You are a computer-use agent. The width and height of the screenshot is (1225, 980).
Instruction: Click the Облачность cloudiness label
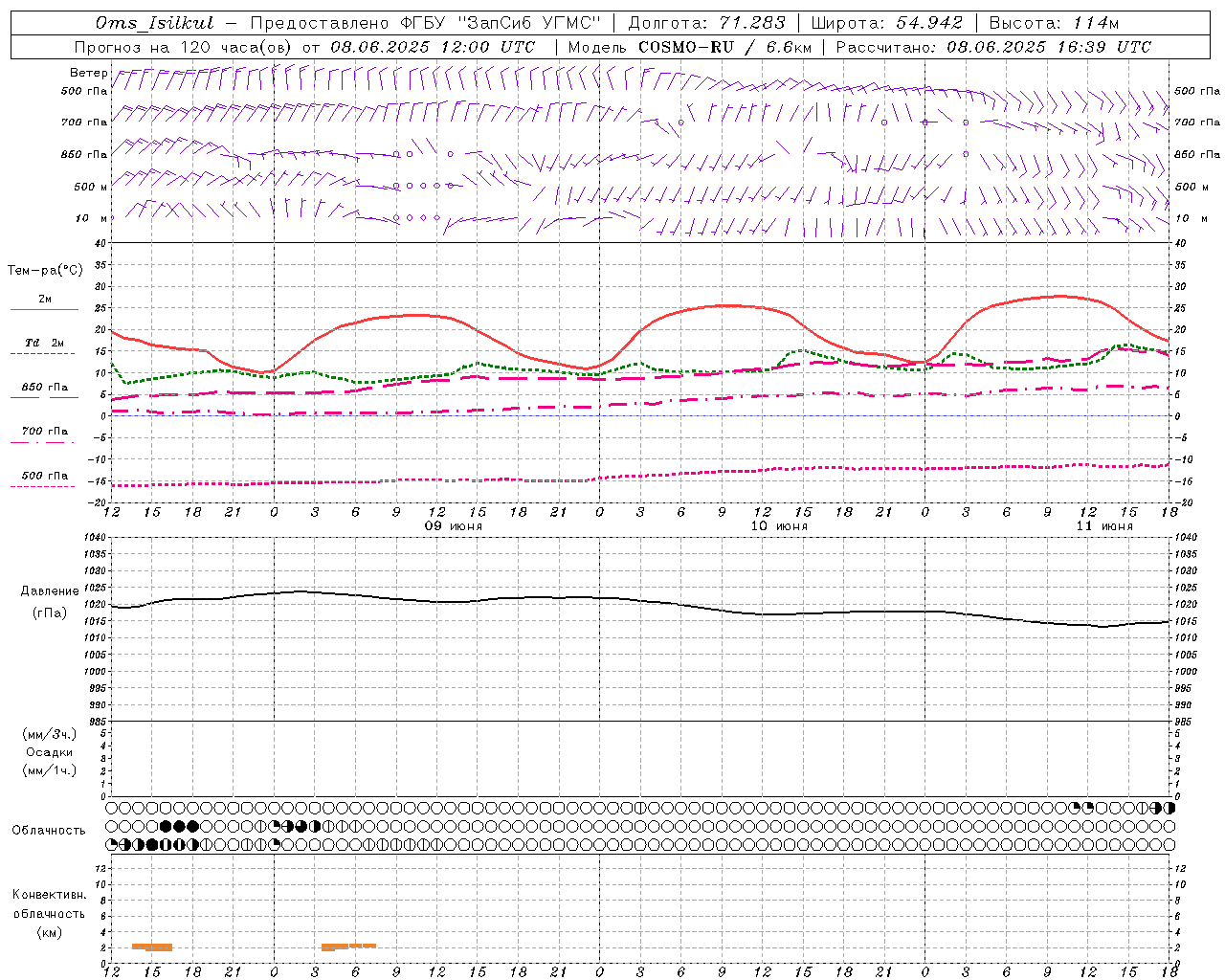[x=49, y=831]
